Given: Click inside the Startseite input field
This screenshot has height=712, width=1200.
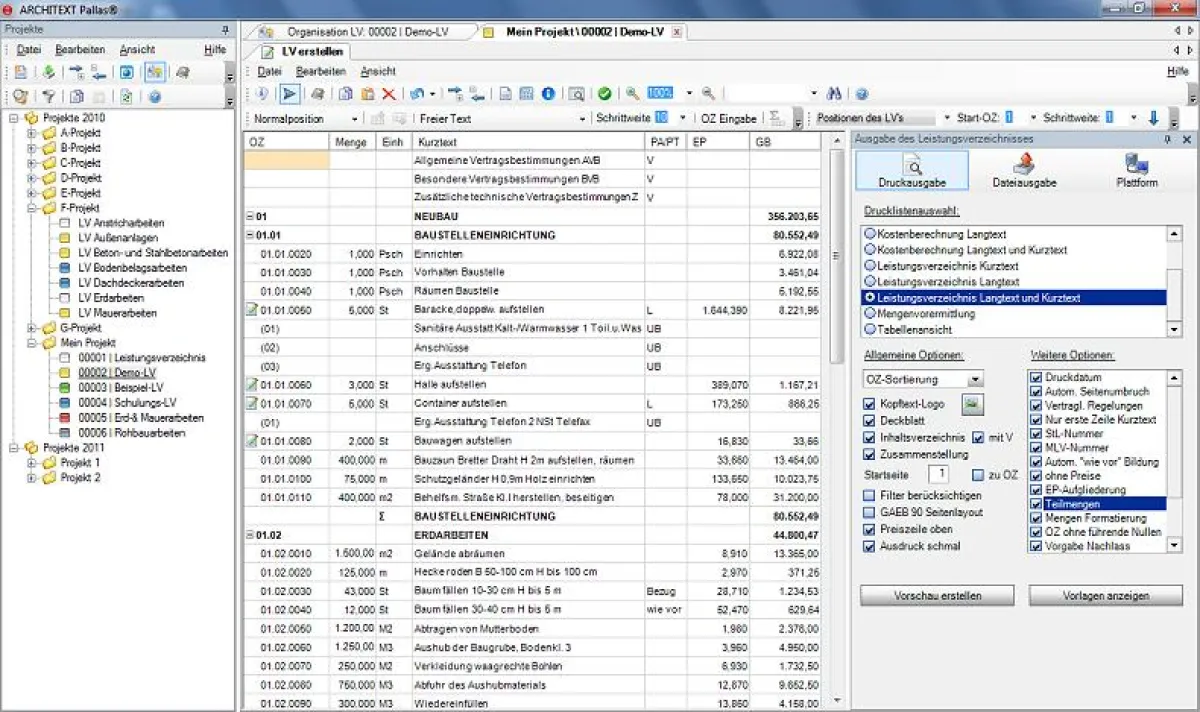Looking at the screenshot, I should point(938,474).
